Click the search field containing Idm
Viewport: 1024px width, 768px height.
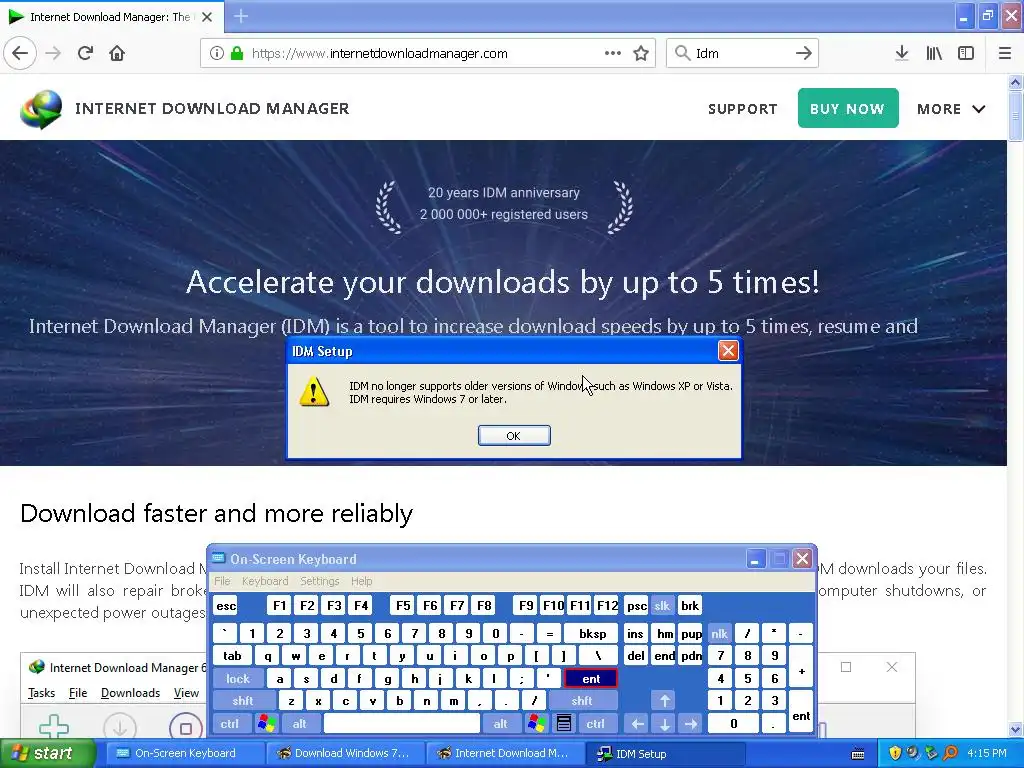(741, 53)
